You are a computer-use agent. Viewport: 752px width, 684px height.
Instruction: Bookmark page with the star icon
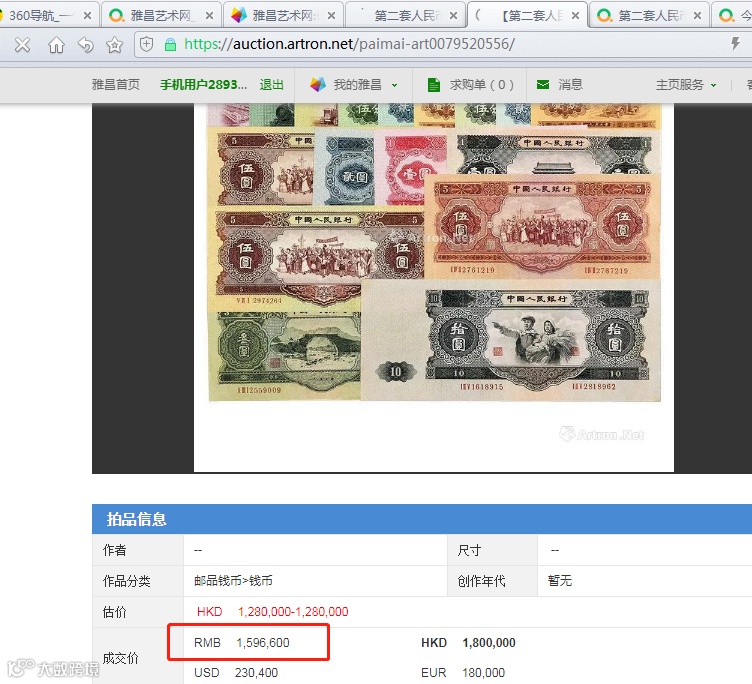[115, 45]
